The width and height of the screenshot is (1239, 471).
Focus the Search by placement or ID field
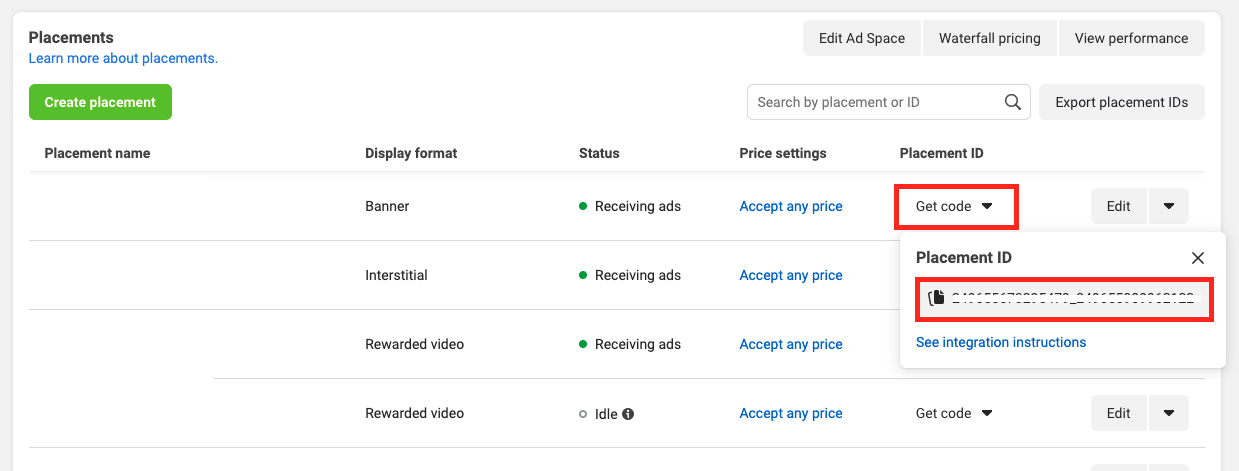click(x=875, y=102)
